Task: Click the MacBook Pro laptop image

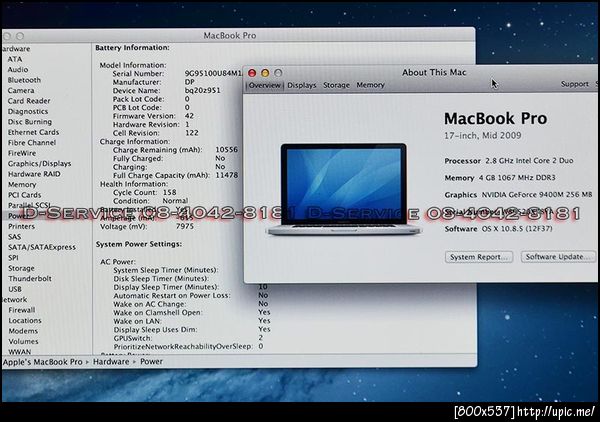Action: [x=343, y=189]
